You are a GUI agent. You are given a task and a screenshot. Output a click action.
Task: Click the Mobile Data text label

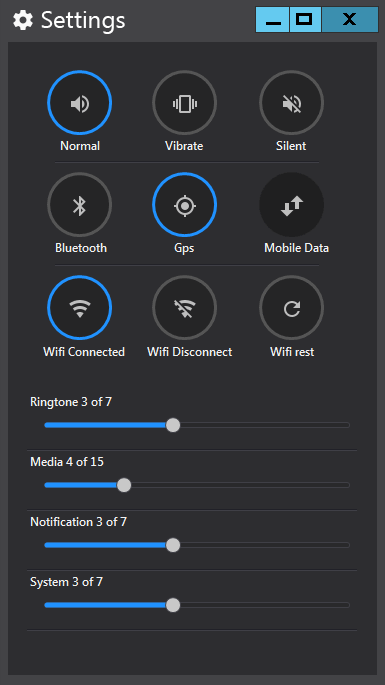[296, 248]
